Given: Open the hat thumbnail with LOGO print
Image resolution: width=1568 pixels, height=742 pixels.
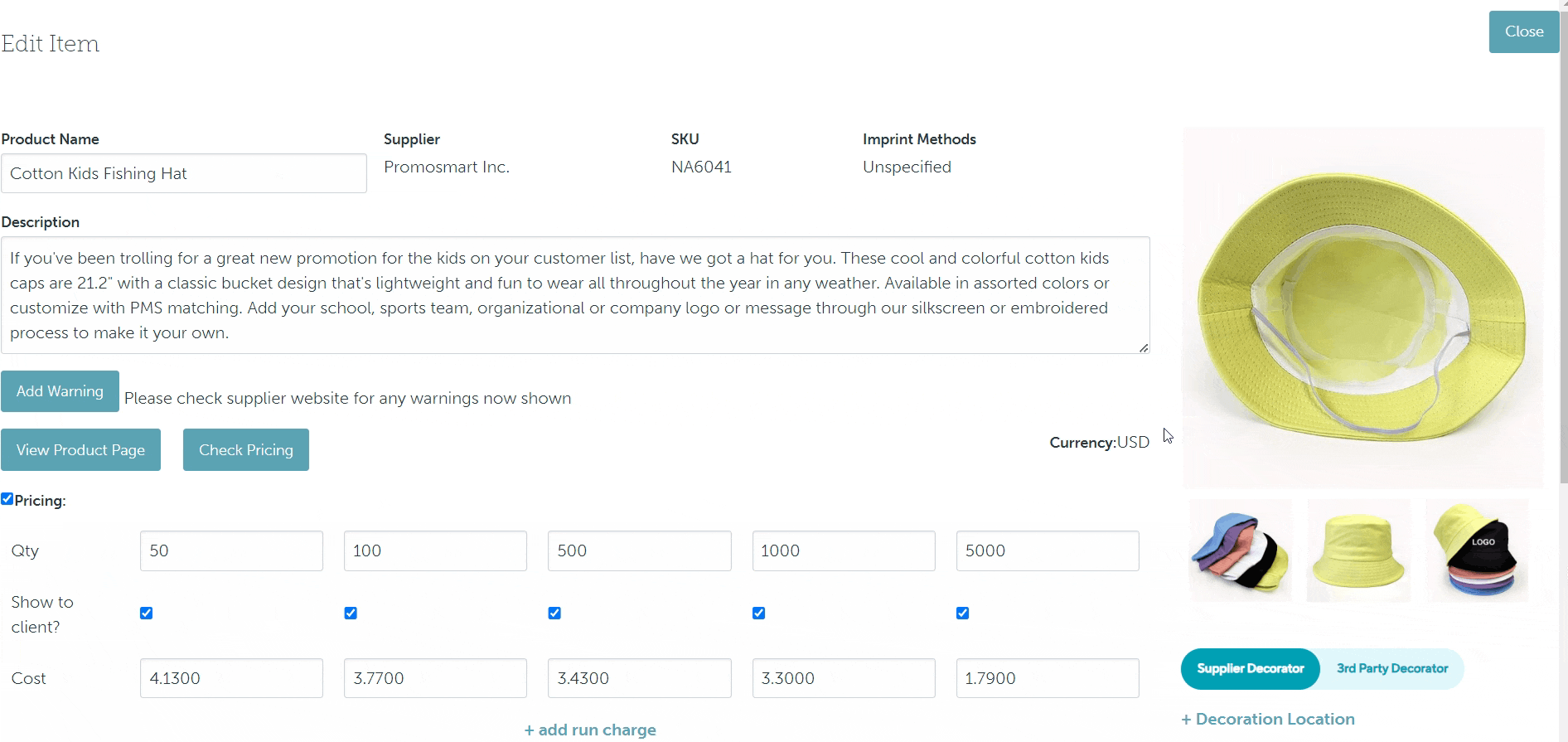Looking at the screenshot, I should [1476, 550].
